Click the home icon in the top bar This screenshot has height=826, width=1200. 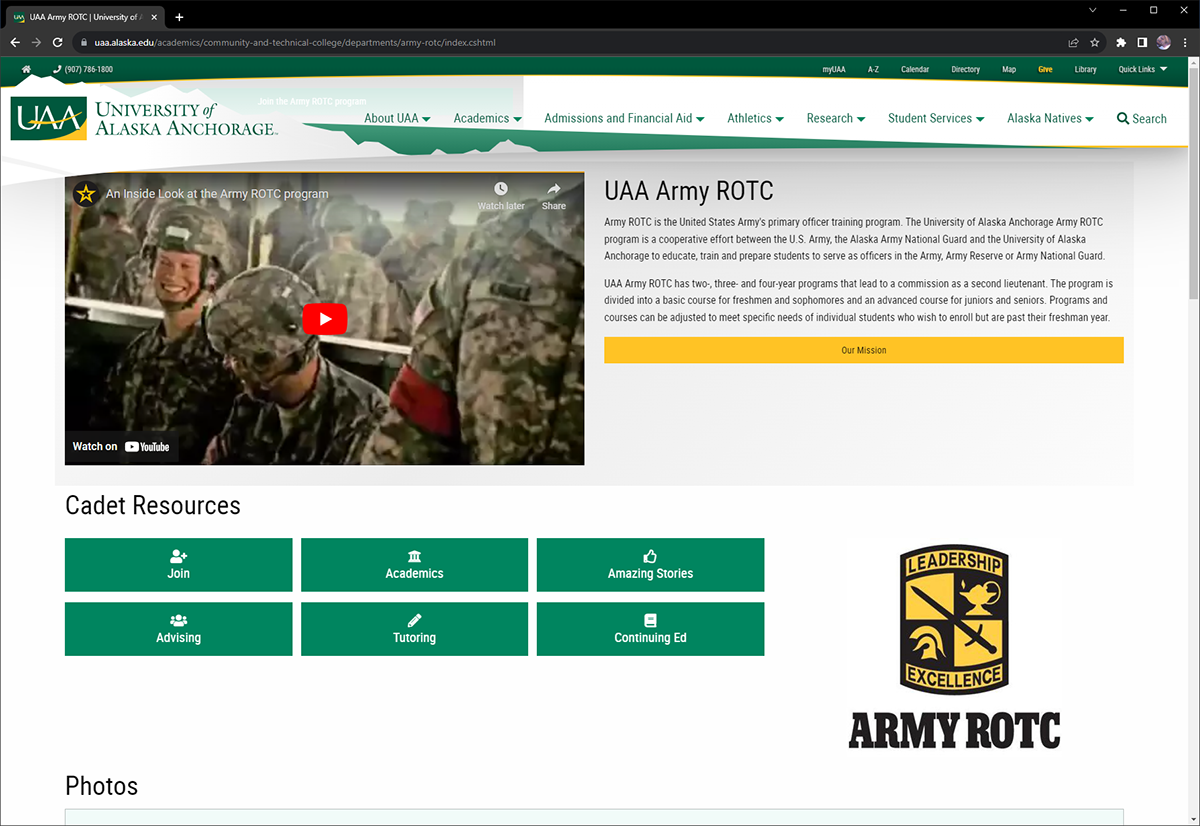click(26, 70)
